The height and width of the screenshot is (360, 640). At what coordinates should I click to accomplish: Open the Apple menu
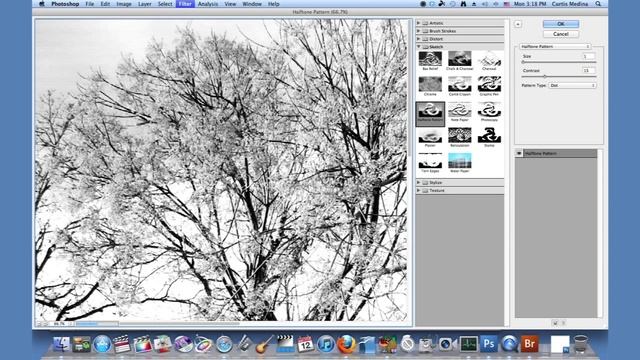click(42, 4)
